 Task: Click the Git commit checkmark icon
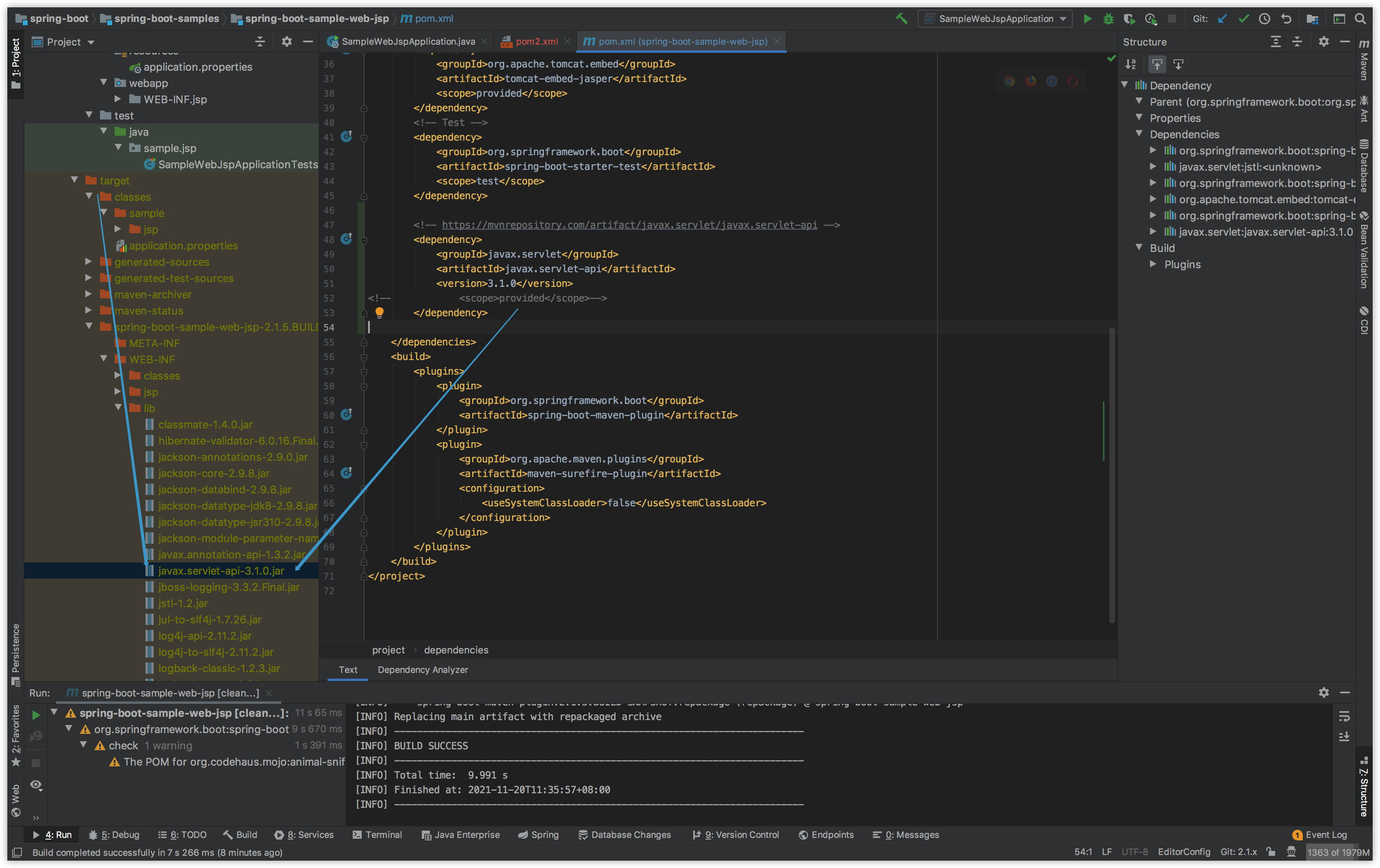tap(1243, 19)
